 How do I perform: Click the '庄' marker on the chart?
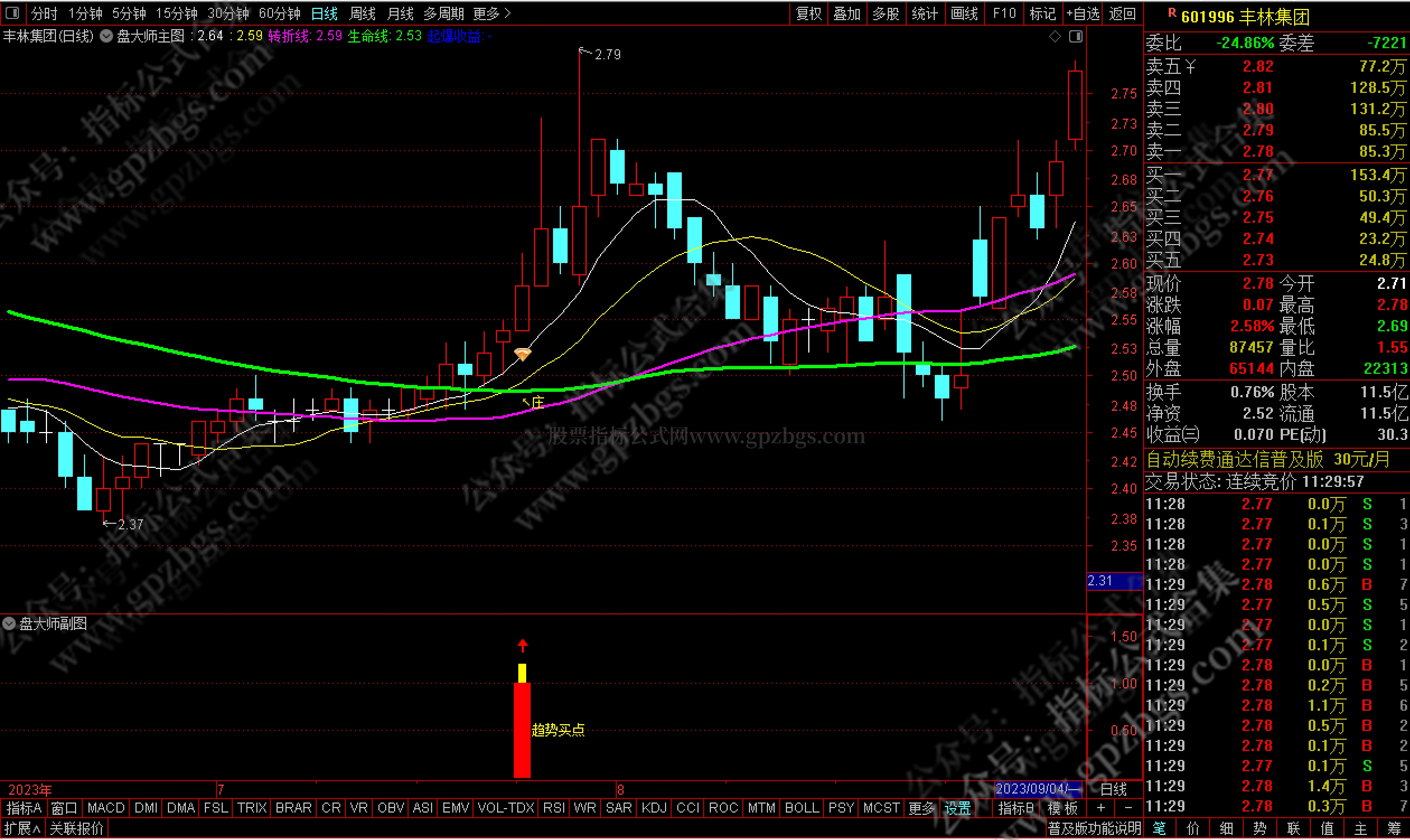537,402
